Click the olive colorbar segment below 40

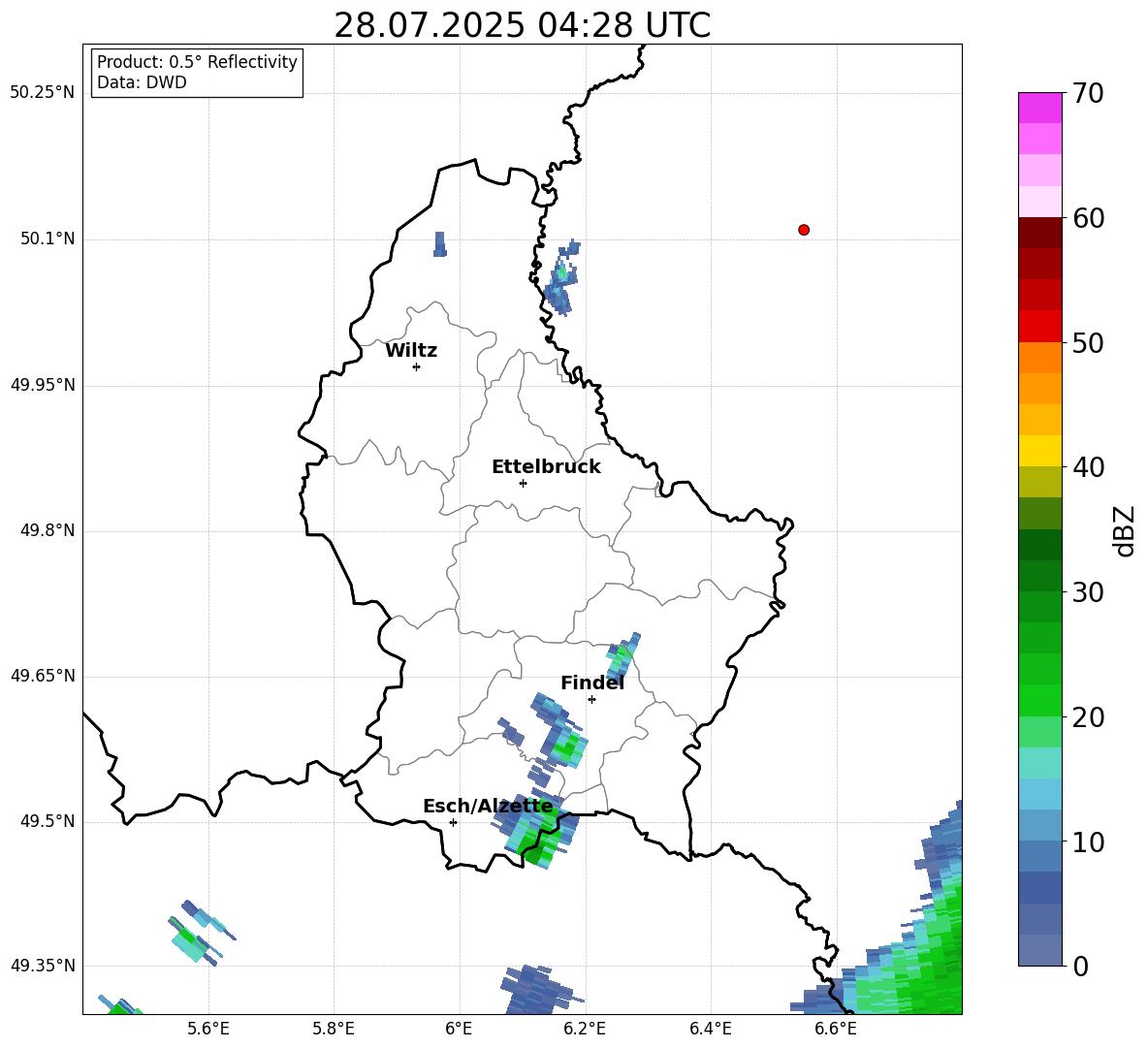click(1039, 482)
